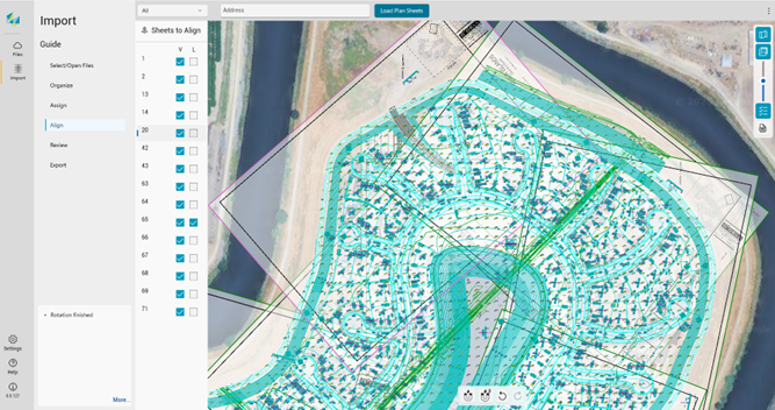Select the Organize guide step

point(61,85)
